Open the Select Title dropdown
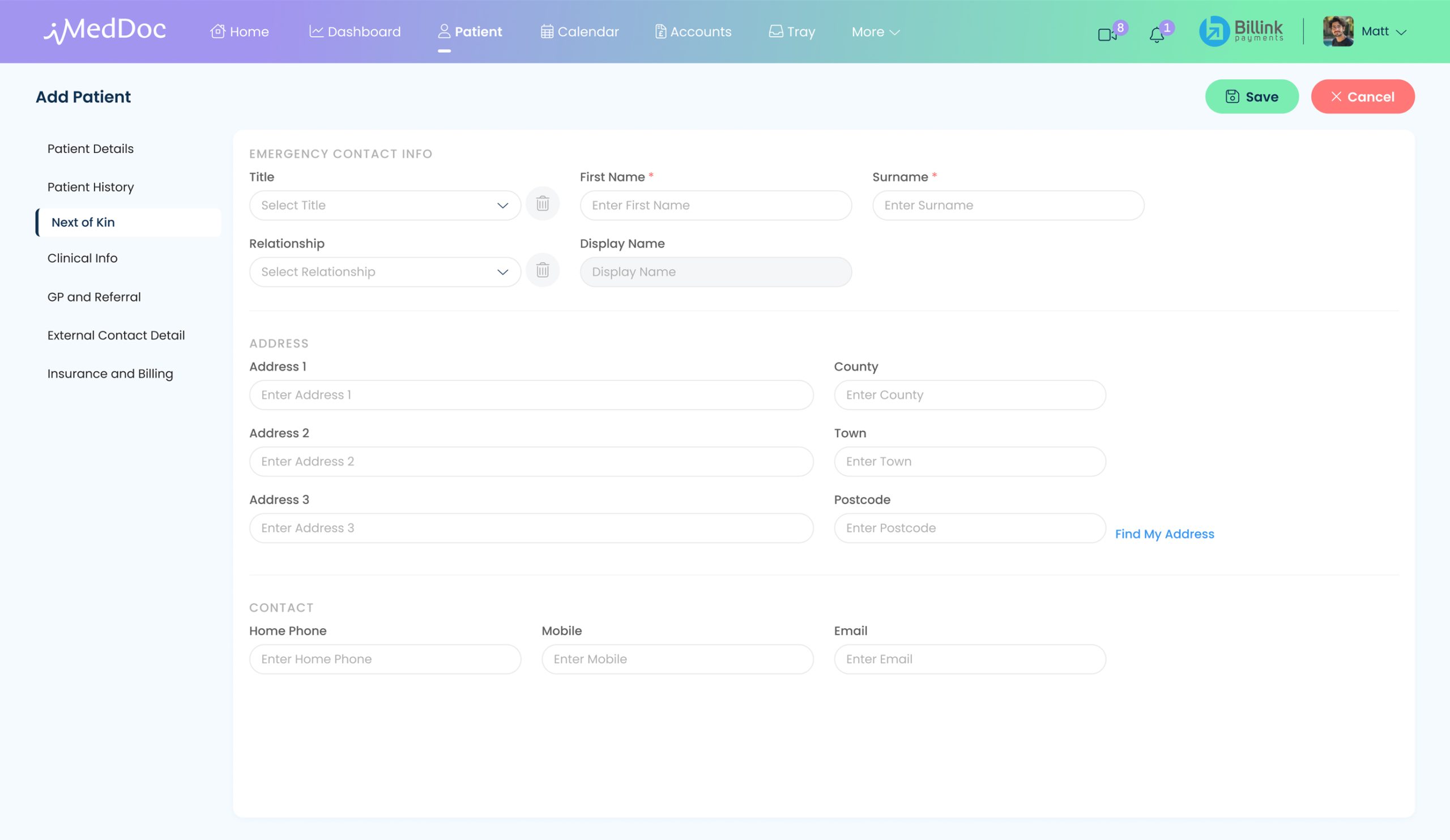This screenshot has height=840, width=1450. [x=385, y=205]
